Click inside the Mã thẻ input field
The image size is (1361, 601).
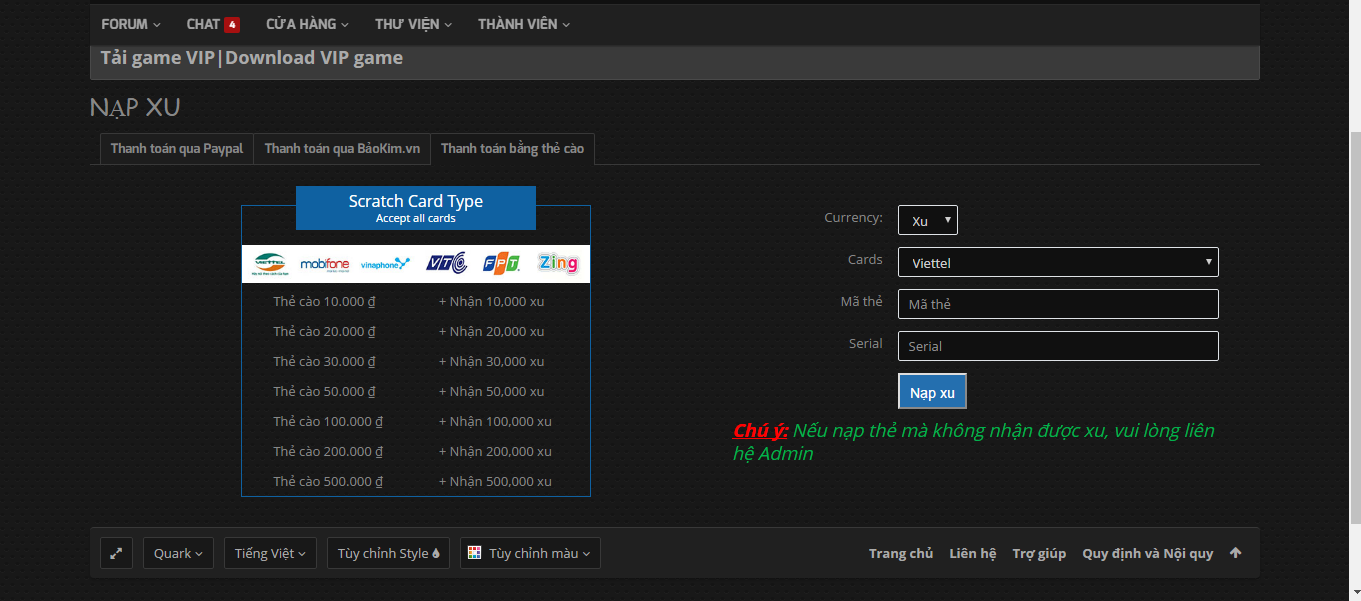1057,303
